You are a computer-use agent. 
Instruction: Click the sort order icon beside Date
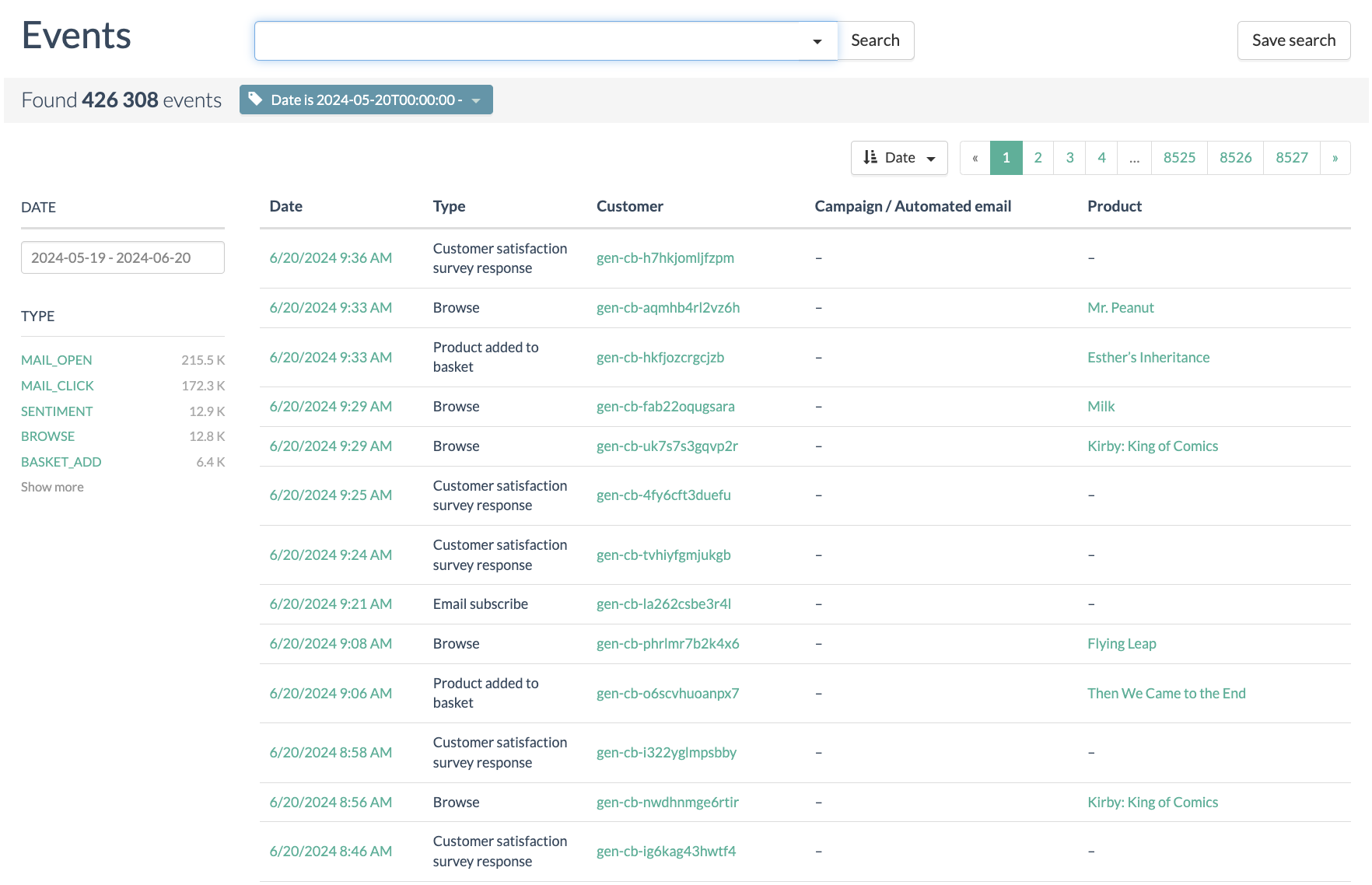click(870, 157)
